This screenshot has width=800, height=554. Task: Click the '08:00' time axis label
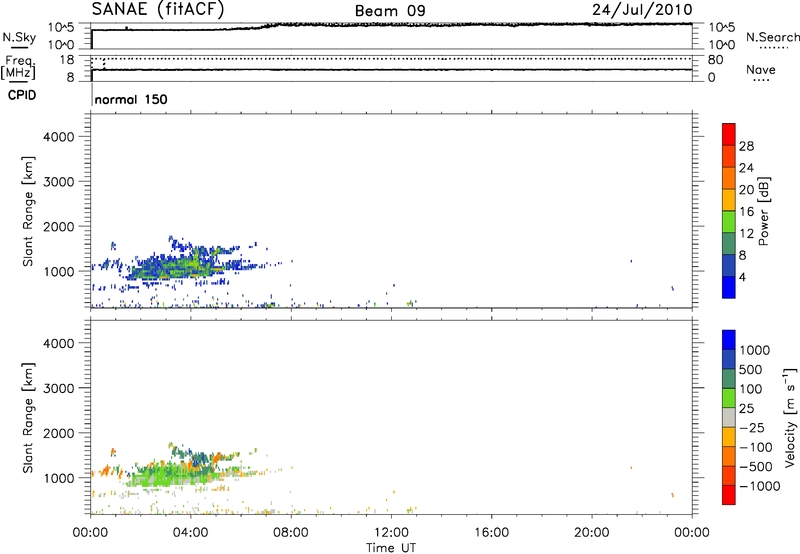[x=291, y=533]
